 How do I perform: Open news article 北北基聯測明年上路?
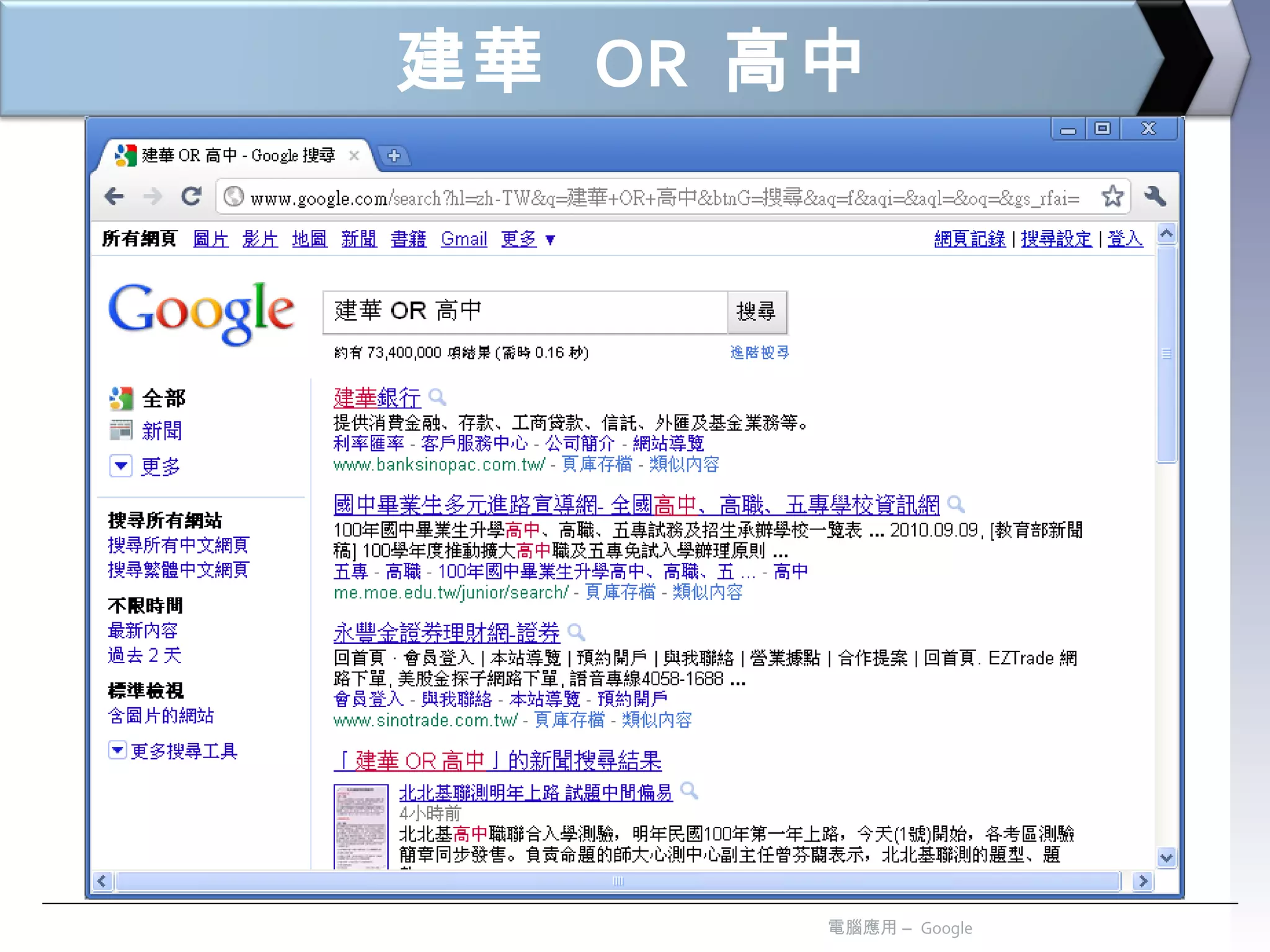tap(536, 792)
